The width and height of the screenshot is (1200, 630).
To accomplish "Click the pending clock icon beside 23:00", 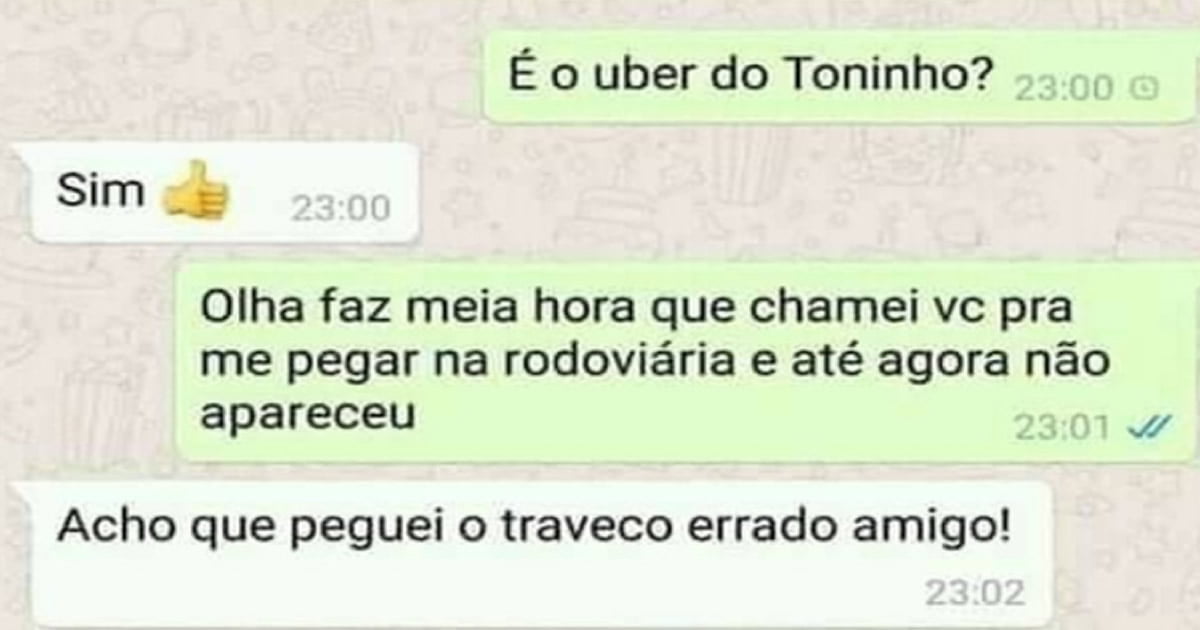I will coord(1144,90).
